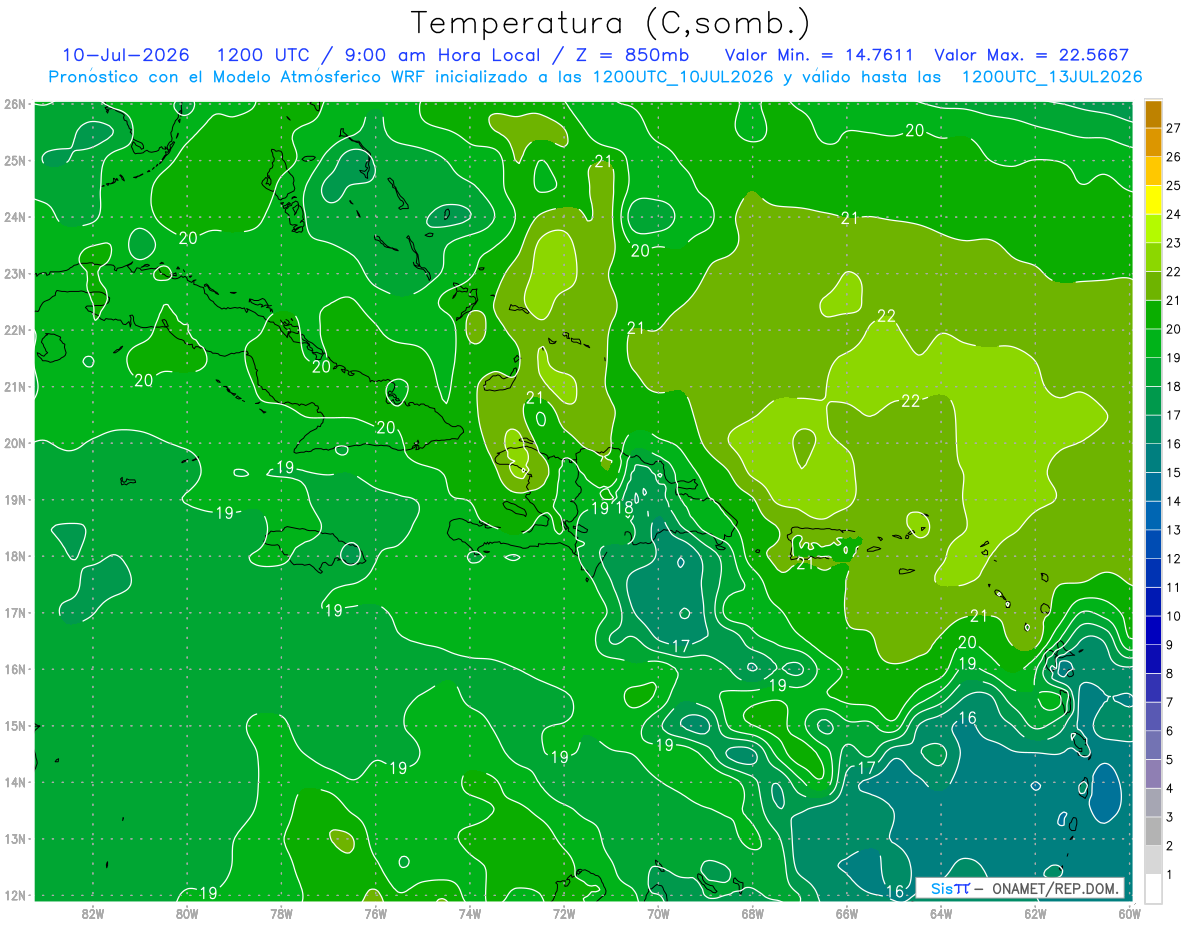Image resolution: width=1200 pixels, height=927 pixels.
Task: Select the date text "10-Jul-2026"
Action: click(126, 55)
